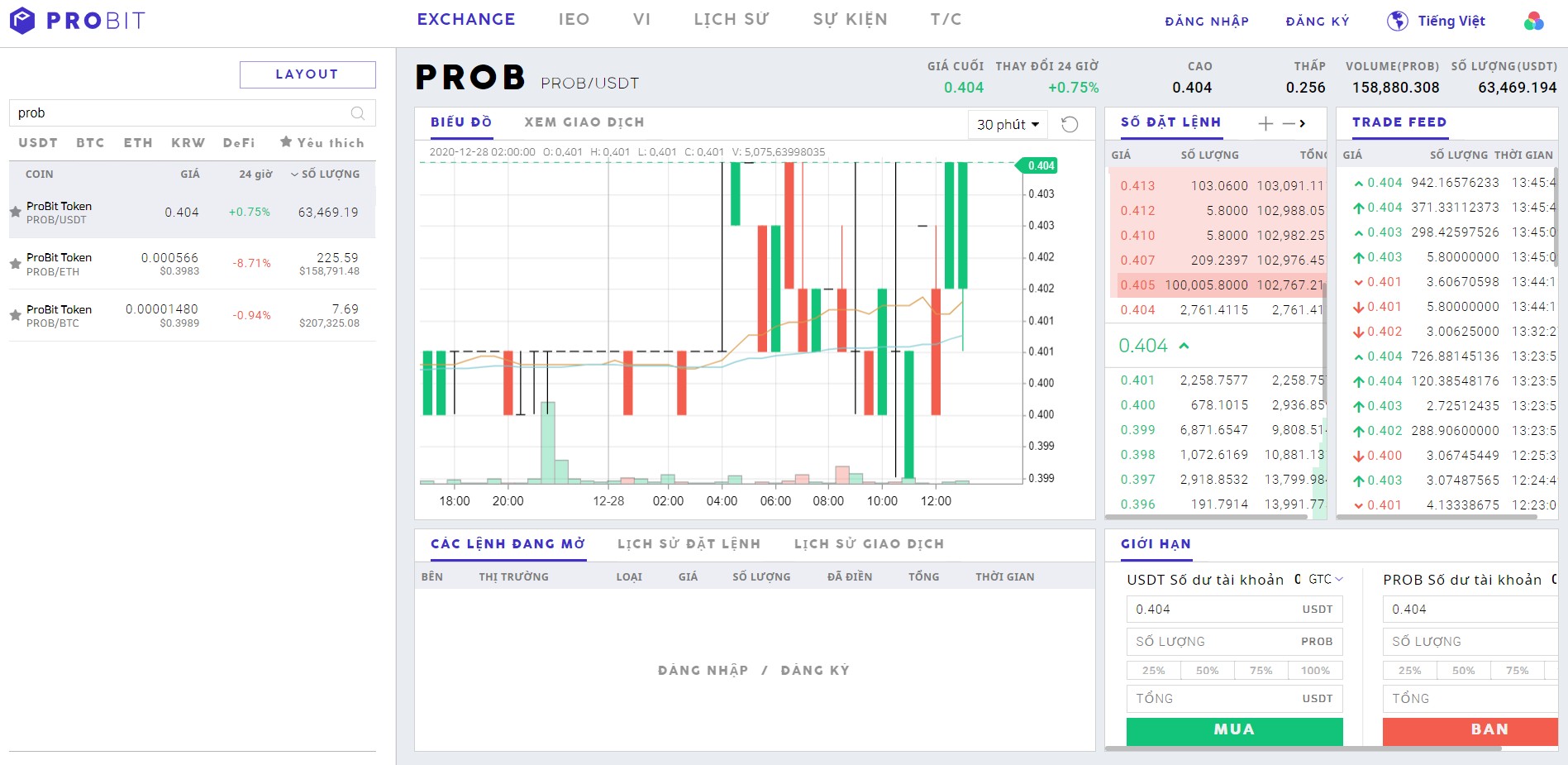Select the ETH market tab
The height and width of the screenshot is (765, 1568).
pos(138,142)
